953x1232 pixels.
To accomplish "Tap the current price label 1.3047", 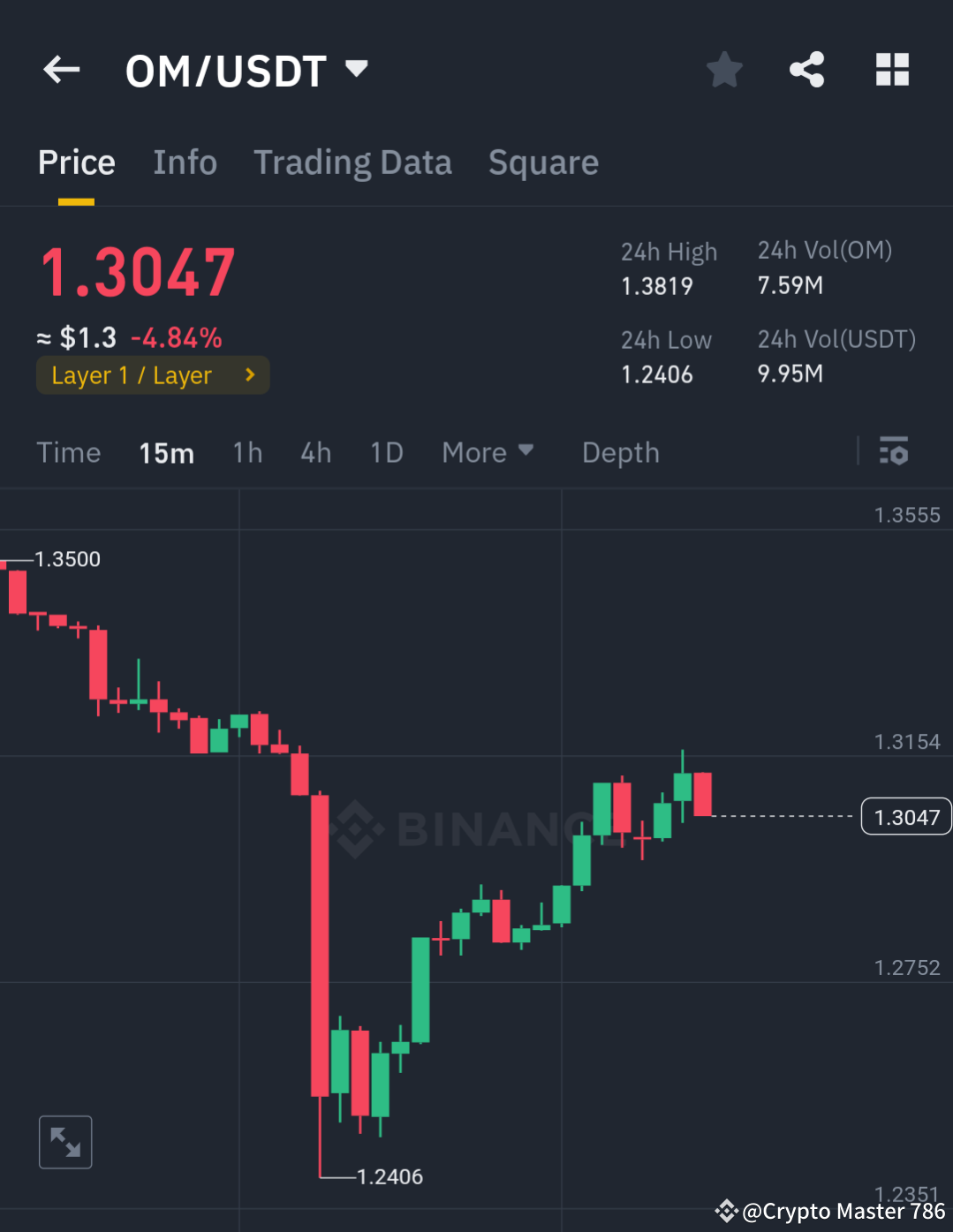I will pos(905,816).
